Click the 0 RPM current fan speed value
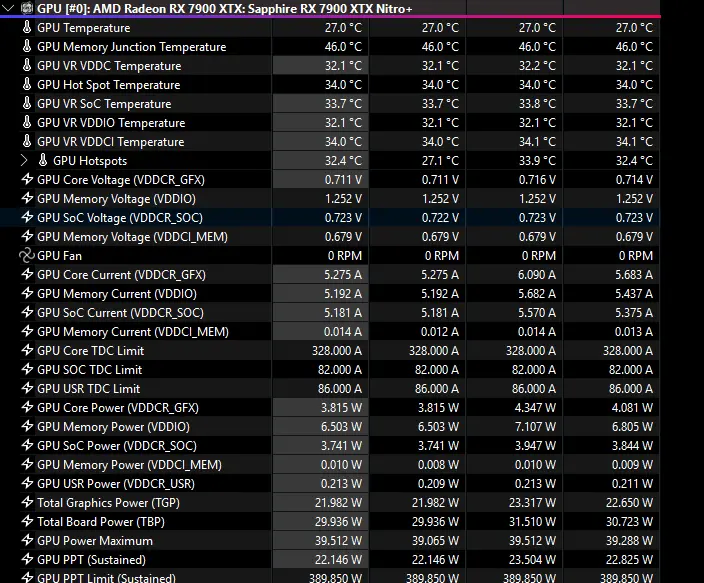Image resolution: width=704 pixels, height=583 pixels. (x=321, y=256)
